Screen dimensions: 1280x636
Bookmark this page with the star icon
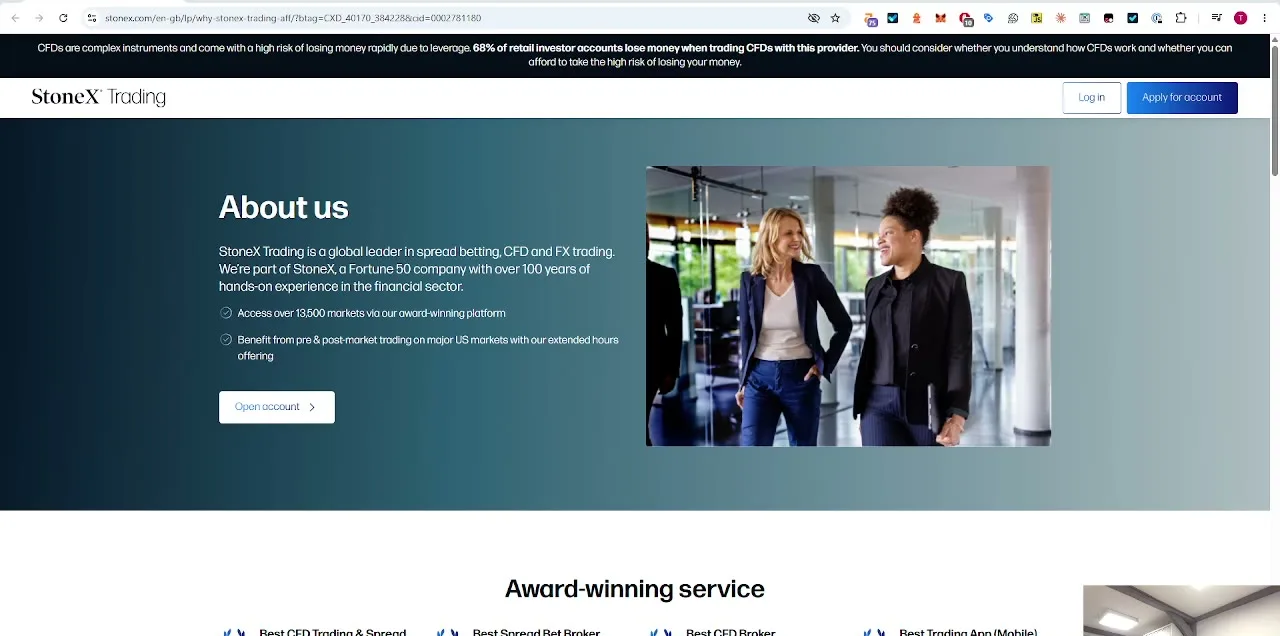tap(835, 18)
